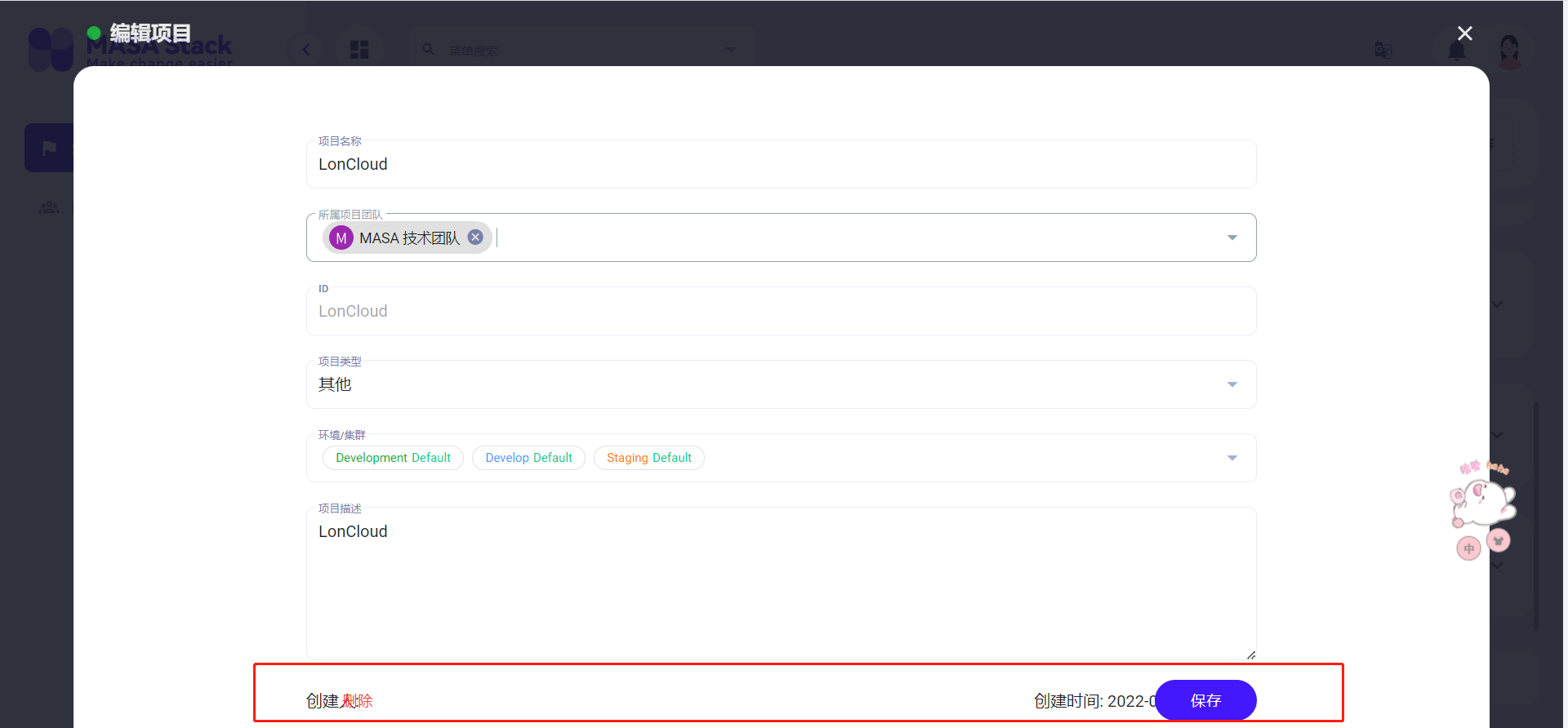Edit the 项目名称 field with LonCloud
The width and height of the screenshot is (1568, 728).
pos(781,164)
